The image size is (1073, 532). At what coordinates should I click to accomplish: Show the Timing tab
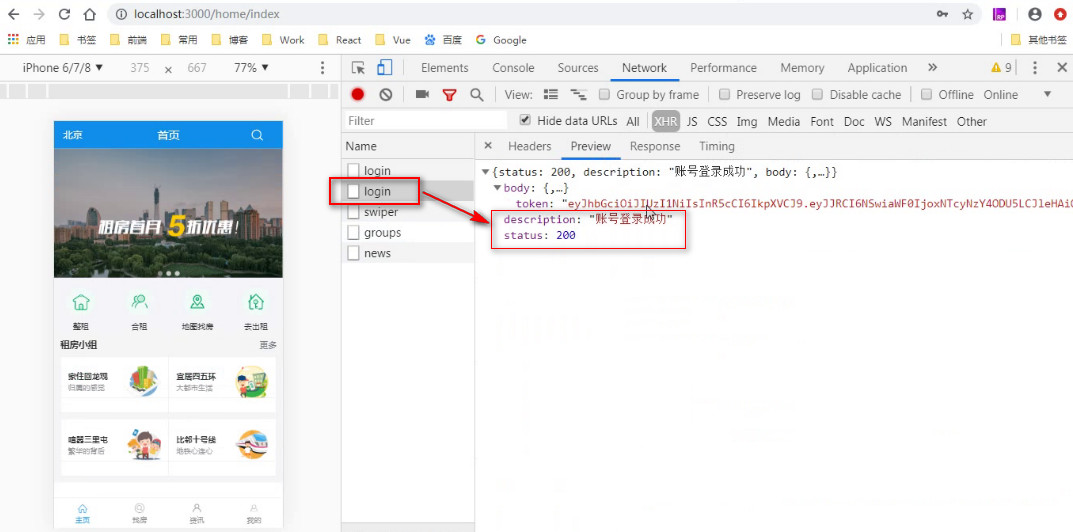coord(716,146)
